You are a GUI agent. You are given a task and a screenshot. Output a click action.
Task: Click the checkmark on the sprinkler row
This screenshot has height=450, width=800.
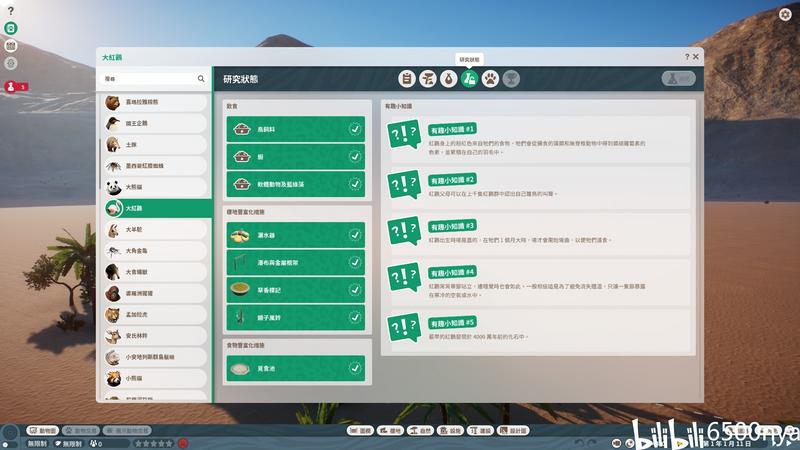(355, 235)
